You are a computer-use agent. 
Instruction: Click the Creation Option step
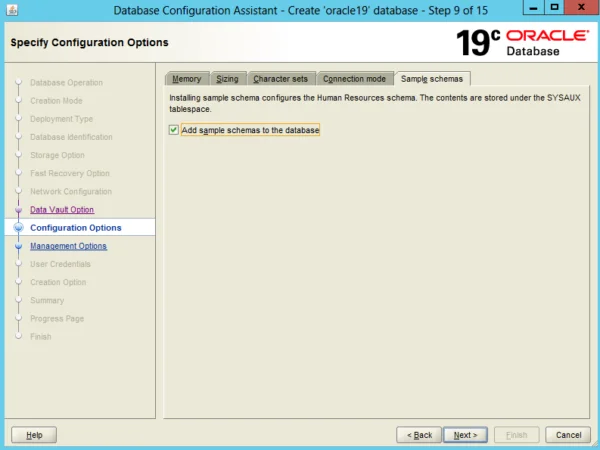coord(58,282)
